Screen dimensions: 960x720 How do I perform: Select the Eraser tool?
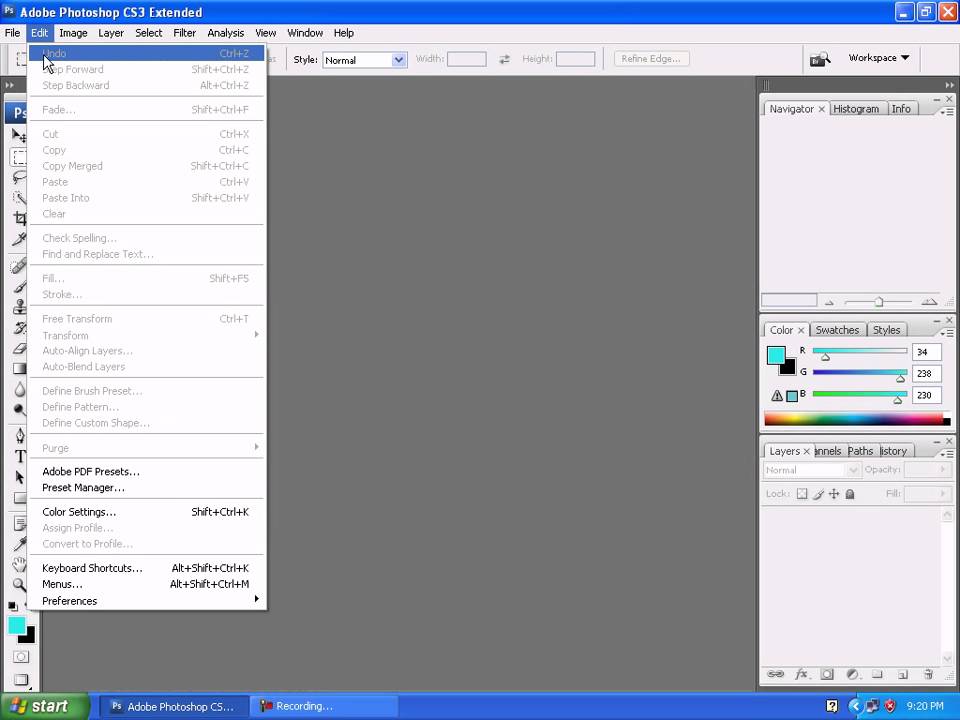tap(19, 348)
